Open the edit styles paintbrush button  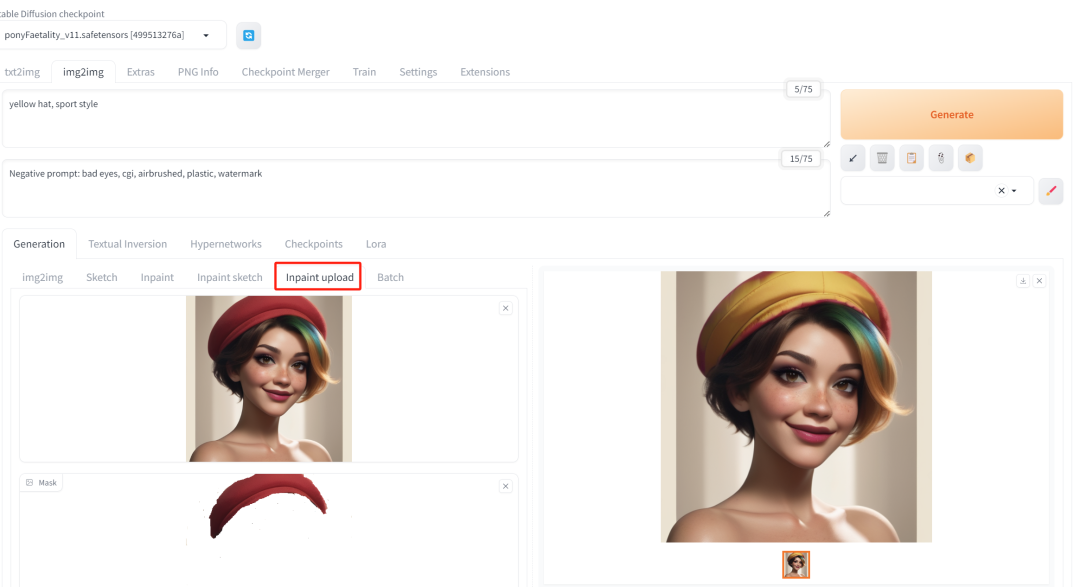1050,191
